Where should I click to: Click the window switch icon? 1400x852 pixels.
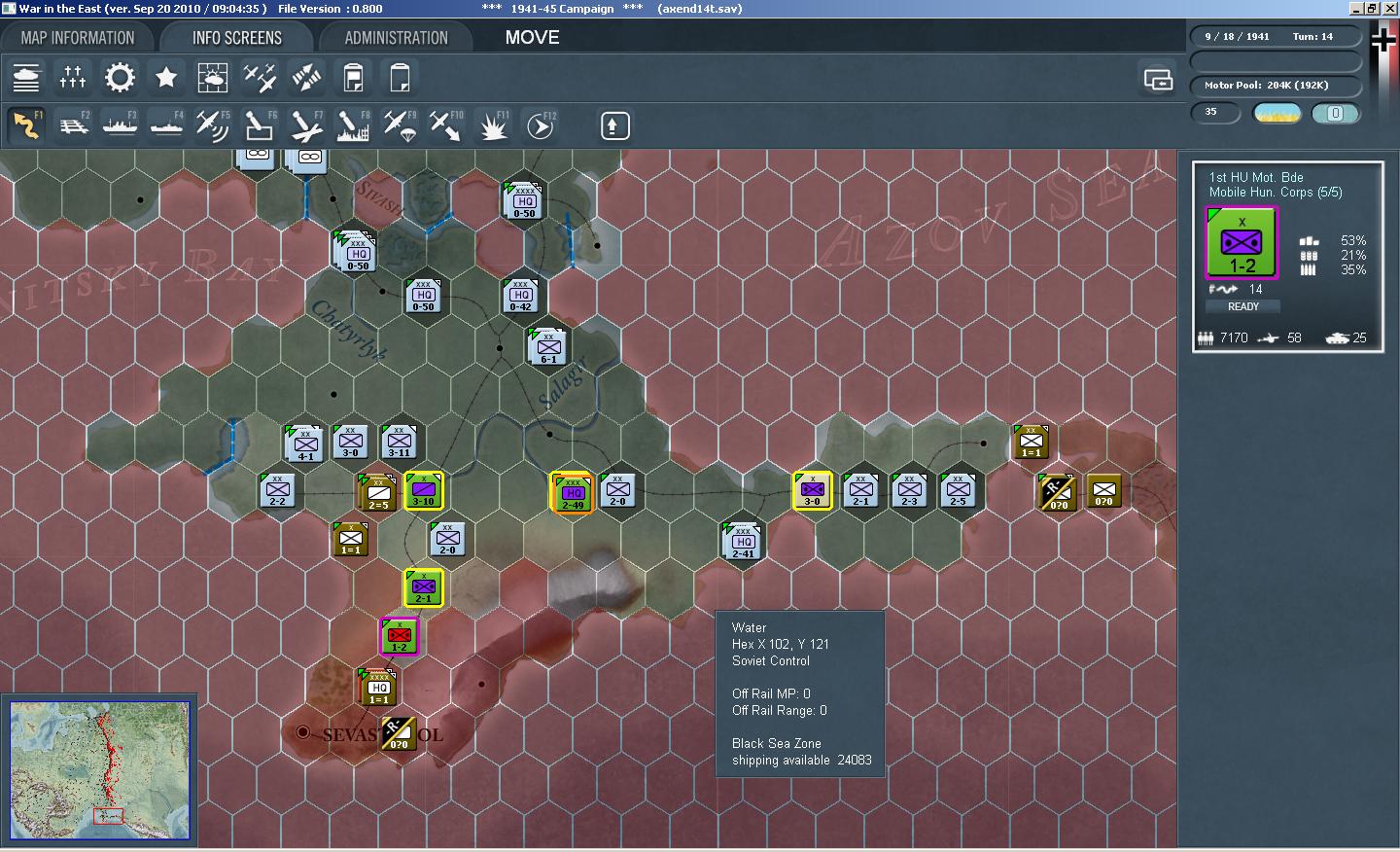1158,79
